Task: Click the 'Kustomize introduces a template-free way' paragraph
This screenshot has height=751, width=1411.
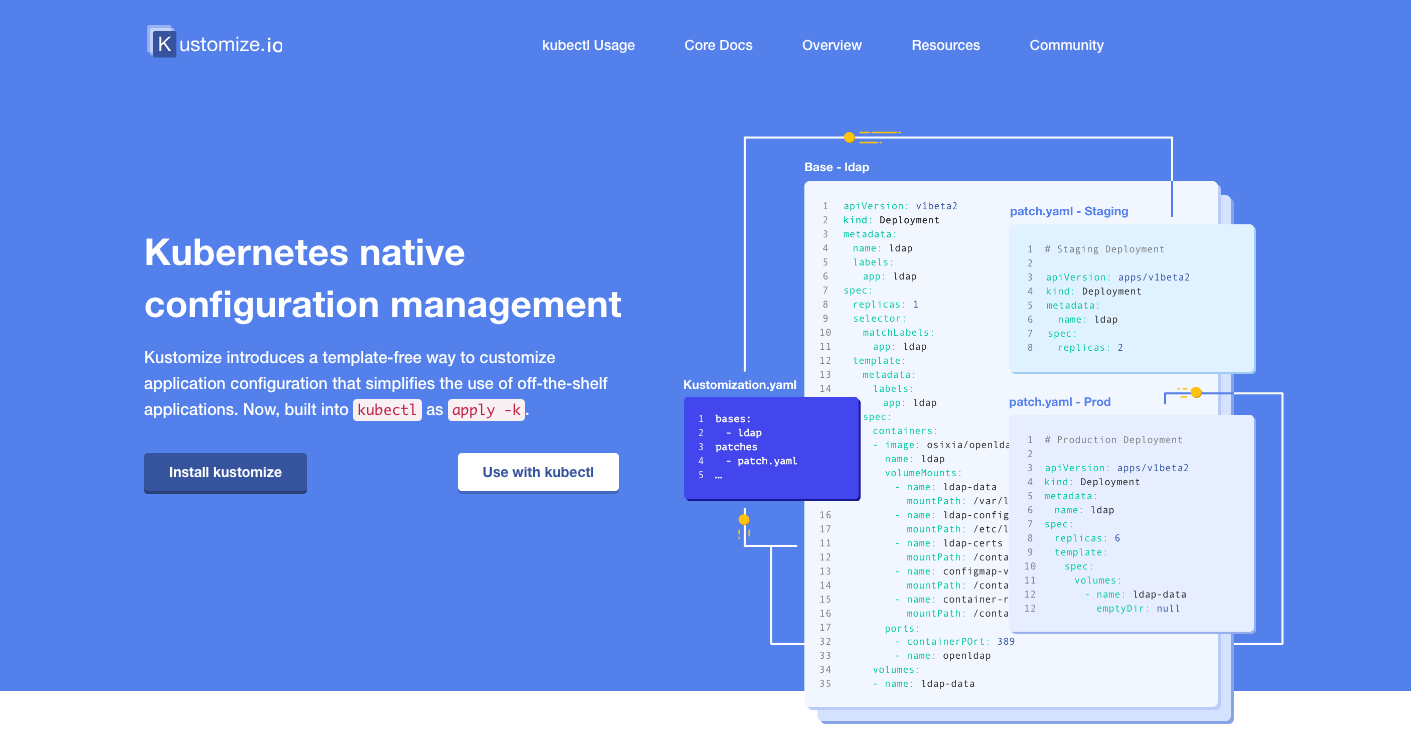Action: [x=376, y=383]
